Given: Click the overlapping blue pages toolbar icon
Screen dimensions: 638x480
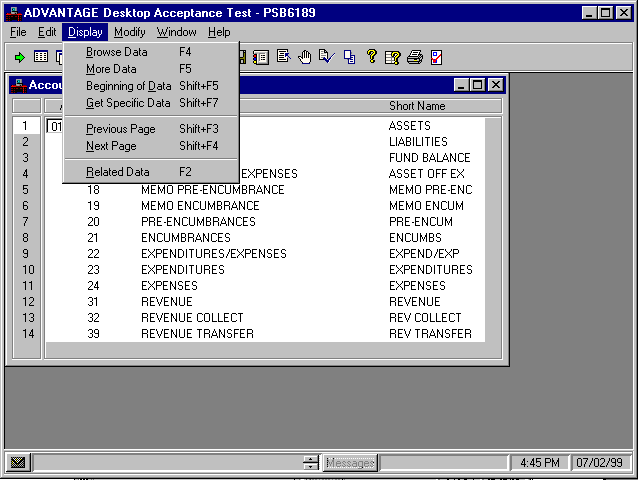Looking at the screenshot, I should (350, 57).
